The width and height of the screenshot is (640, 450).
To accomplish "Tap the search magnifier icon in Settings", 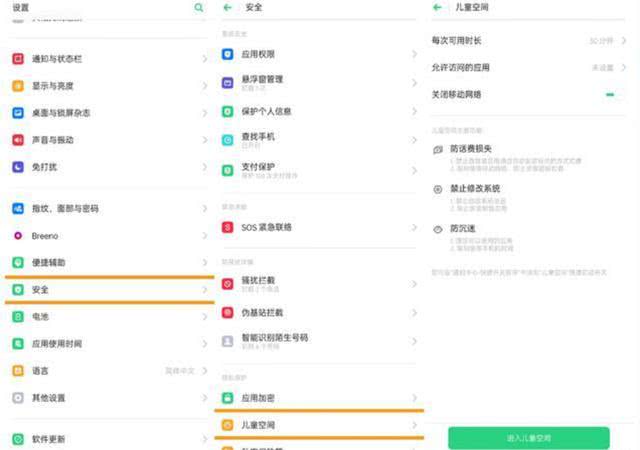I will (x=198, y=7).
